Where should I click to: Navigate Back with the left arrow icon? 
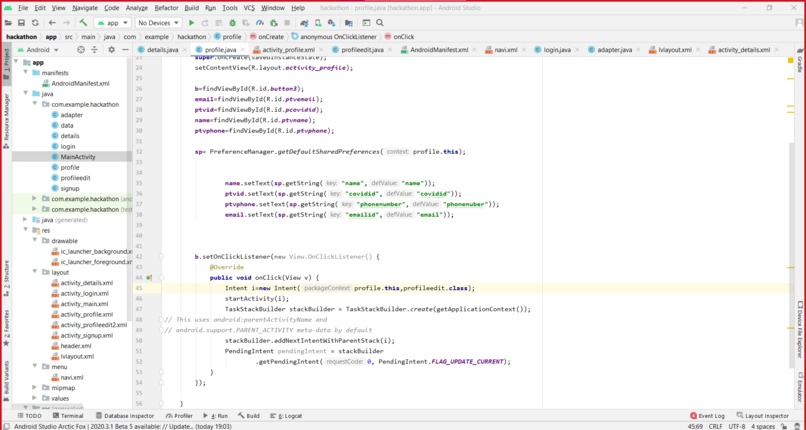52,23
